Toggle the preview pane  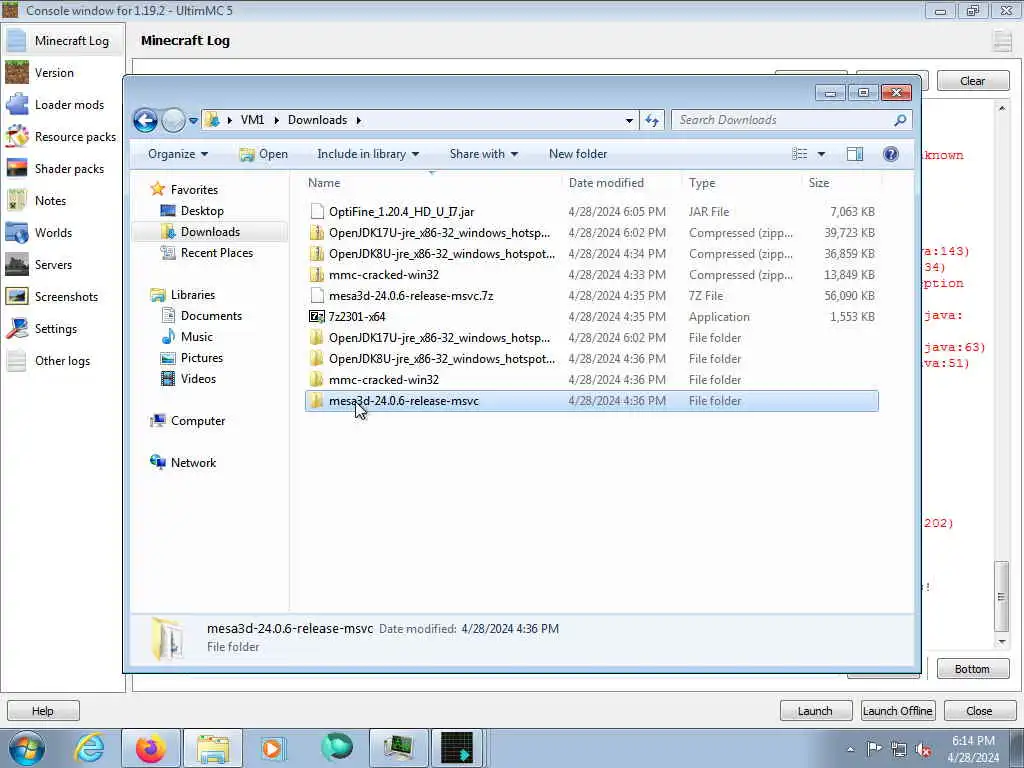point(855,154)
